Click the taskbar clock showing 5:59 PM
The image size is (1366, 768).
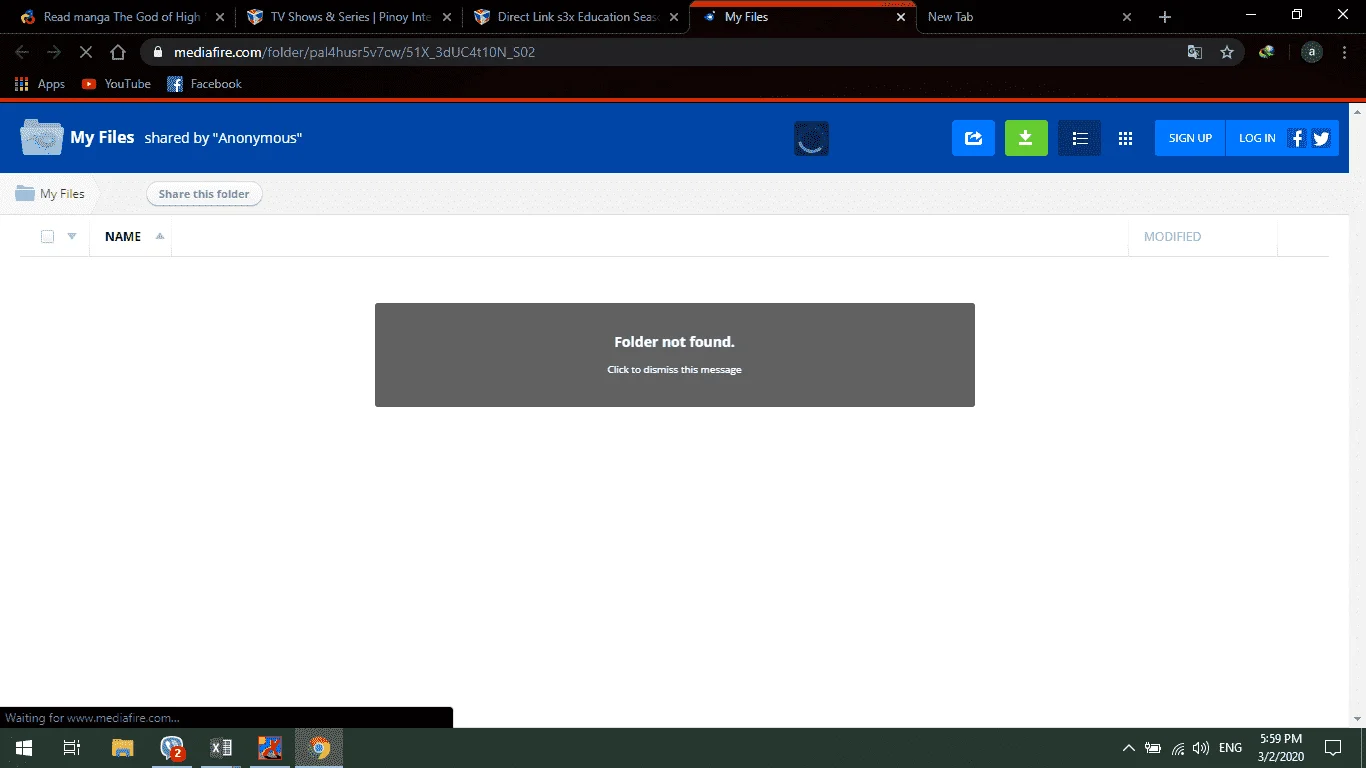pyautogui.click(x=1280, y=748)
